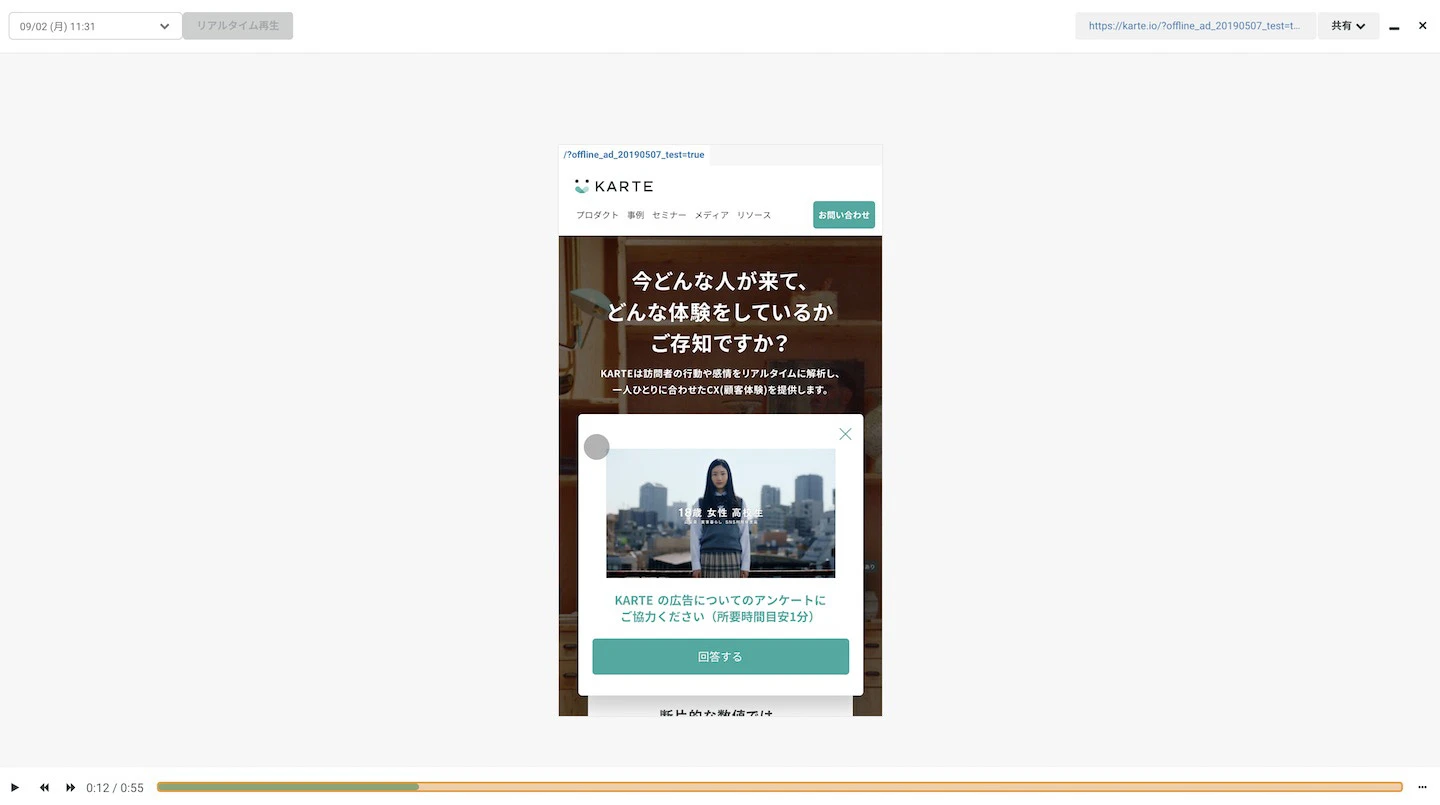
Task: Click the play button in the playback bar
Action: 15,787
